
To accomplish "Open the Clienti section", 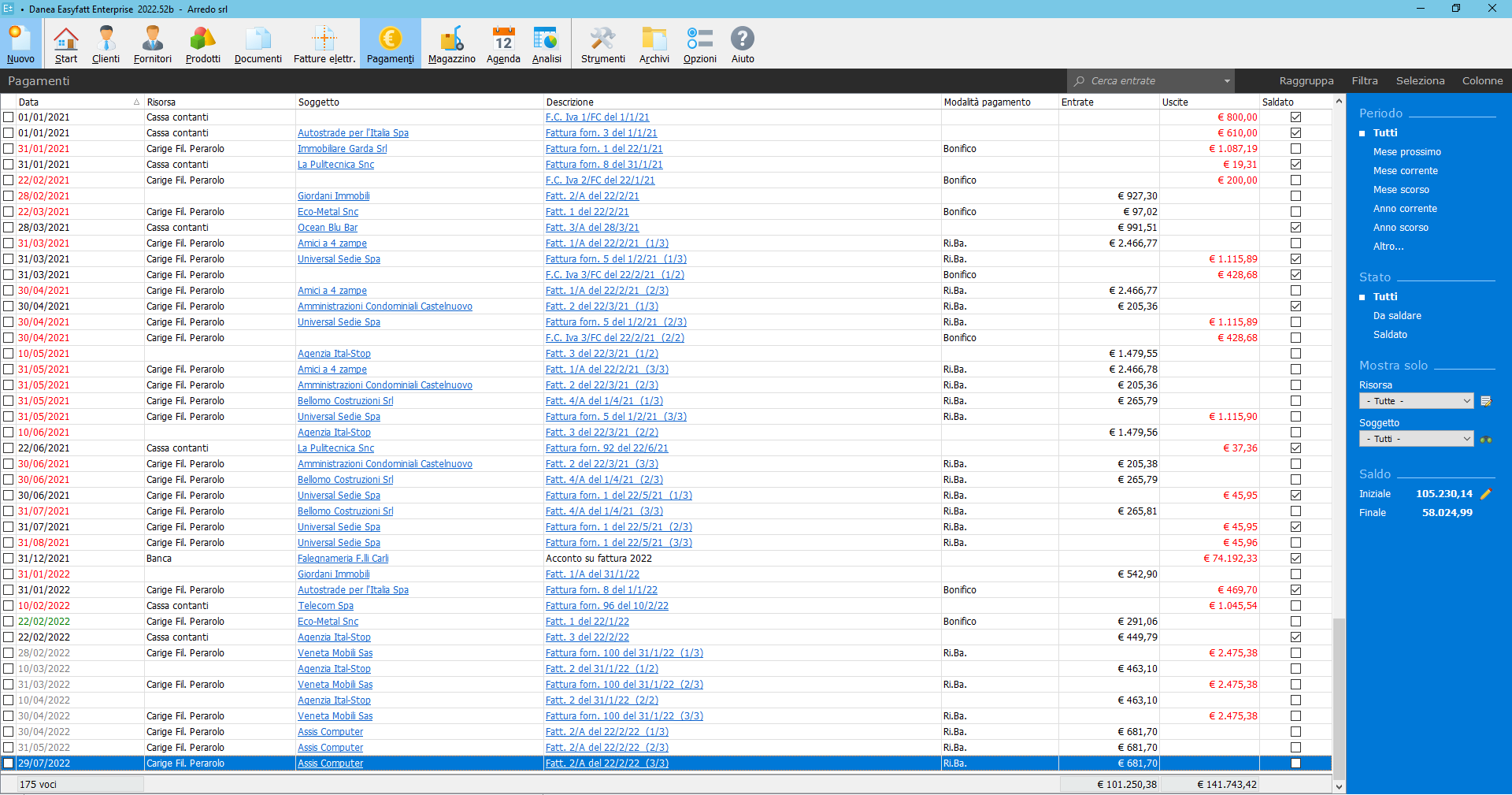I will coord(106,43).
